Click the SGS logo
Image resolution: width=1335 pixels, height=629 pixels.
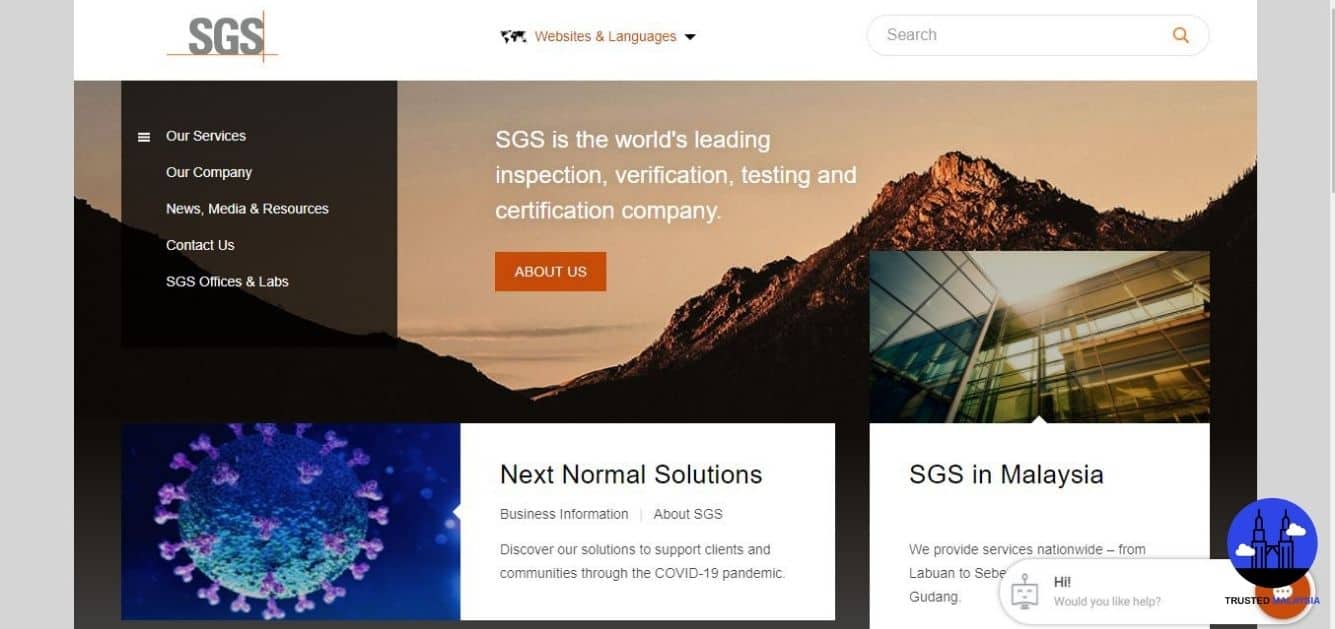(x=222, y=37)
